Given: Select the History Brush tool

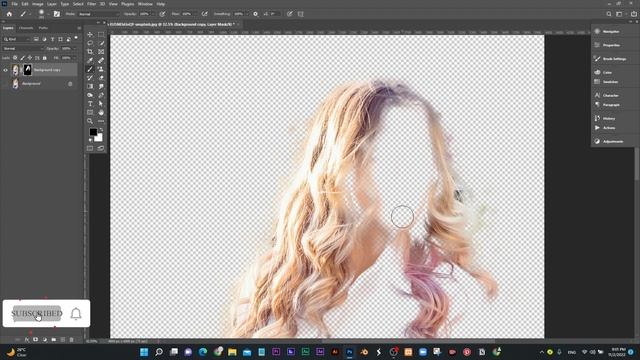Looking at the screenshot, I should pos(90,78).
